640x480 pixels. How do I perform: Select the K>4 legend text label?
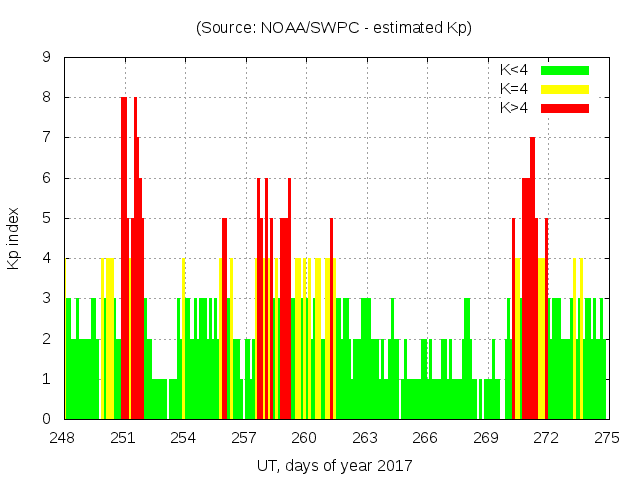tap(514, 108)
